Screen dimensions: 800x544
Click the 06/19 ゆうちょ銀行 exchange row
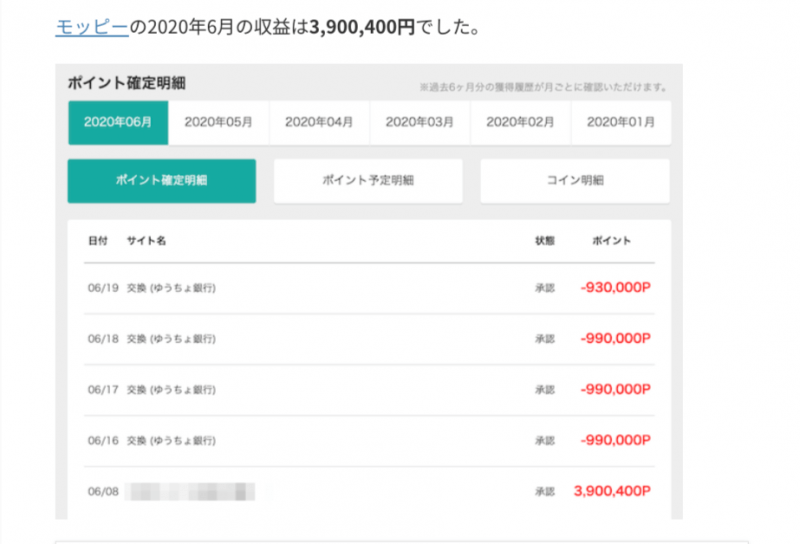tap(369, 288)
